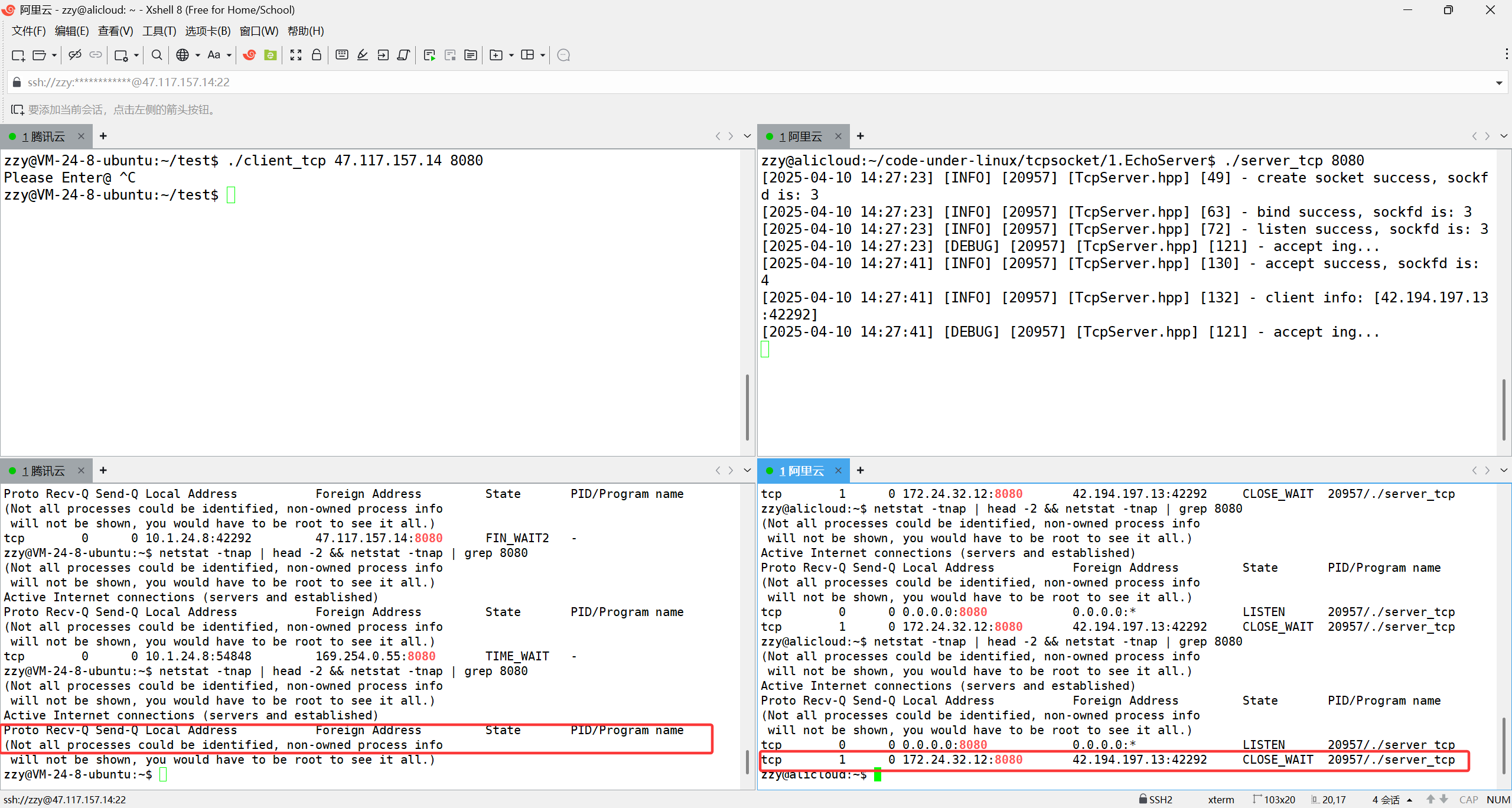Open the address bar history dropdown

[1498, 83]
